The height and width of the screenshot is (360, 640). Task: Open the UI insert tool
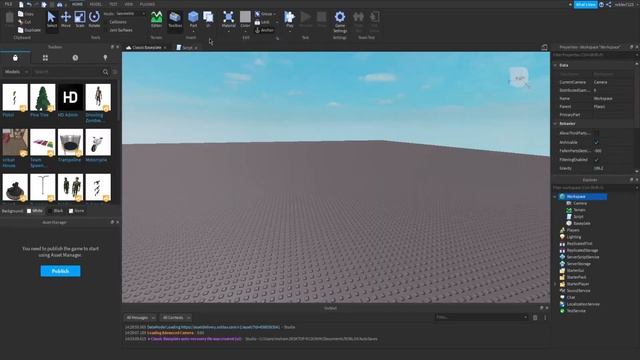[x=208, y=19]
